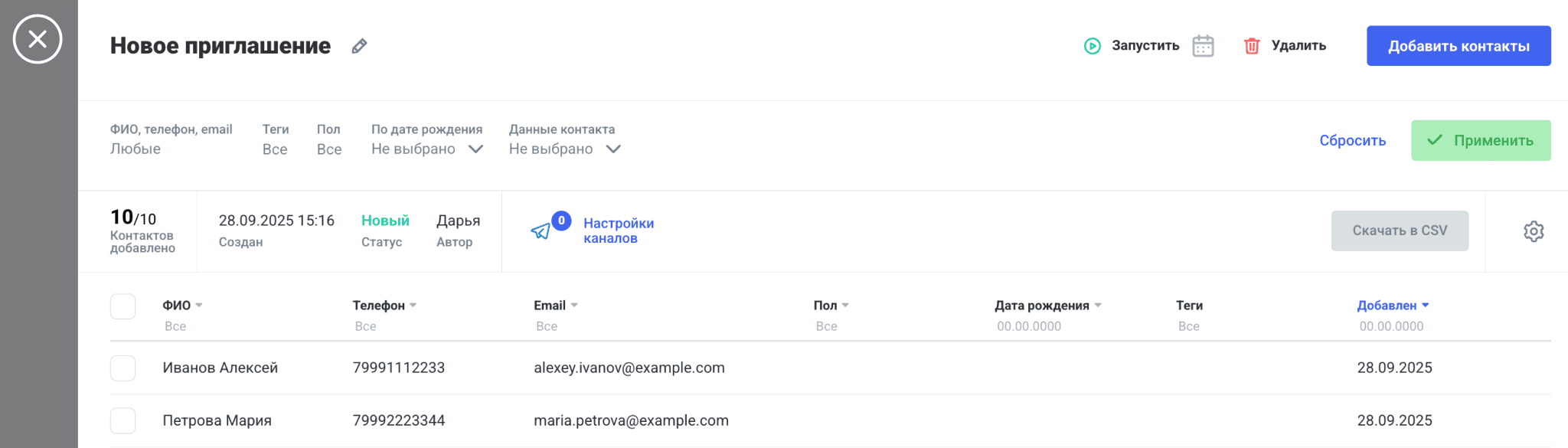Check the box for Иванов Алексей

(122, 368)
